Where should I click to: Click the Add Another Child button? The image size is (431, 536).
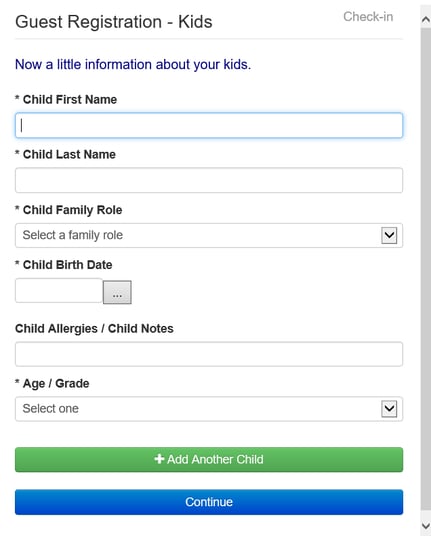coord(209,459)
